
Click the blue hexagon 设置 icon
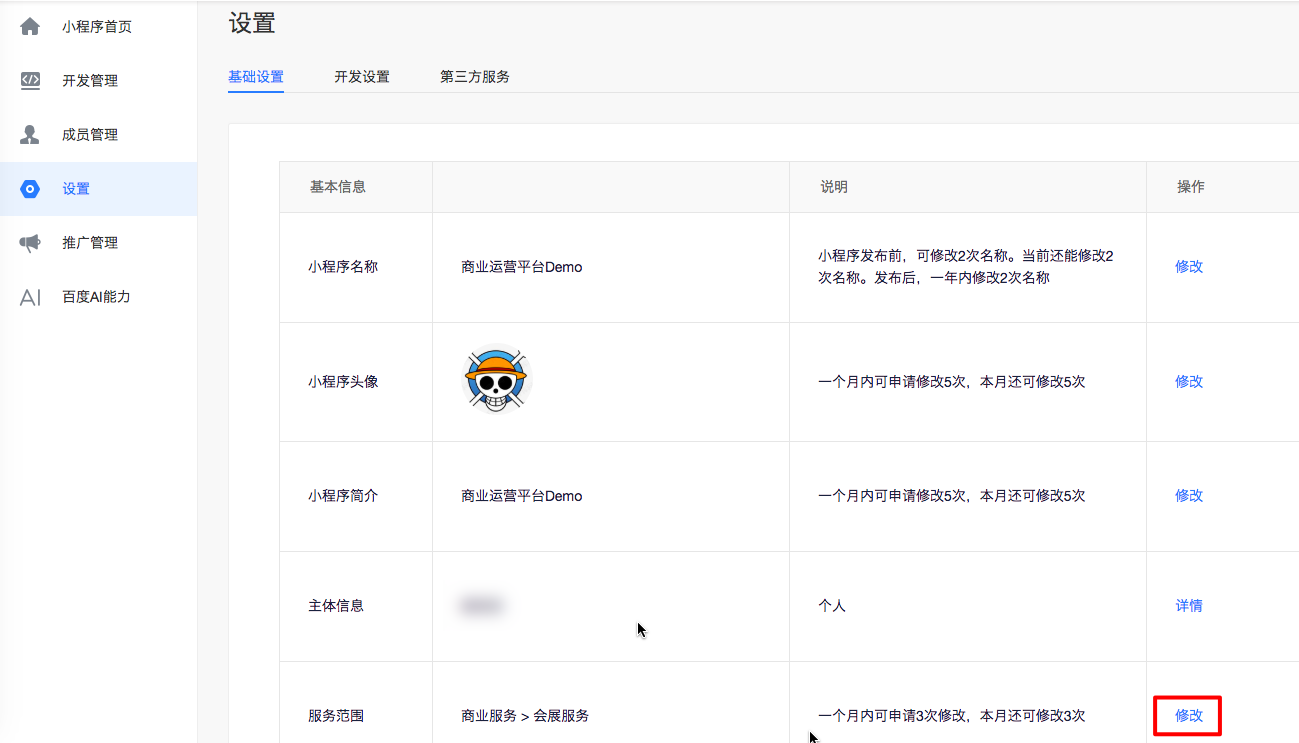pyautogui.click(x=30, y=189)
